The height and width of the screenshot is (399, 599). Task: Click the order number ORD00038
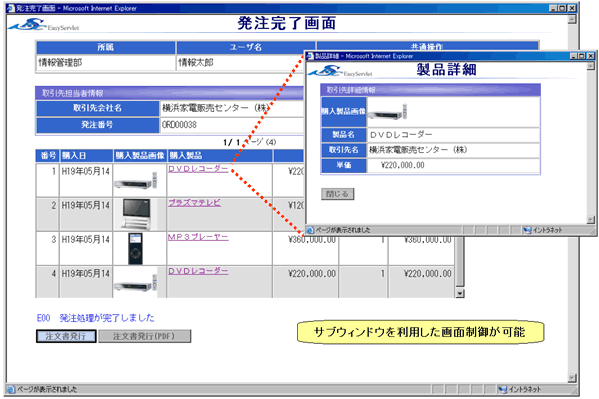179,125
